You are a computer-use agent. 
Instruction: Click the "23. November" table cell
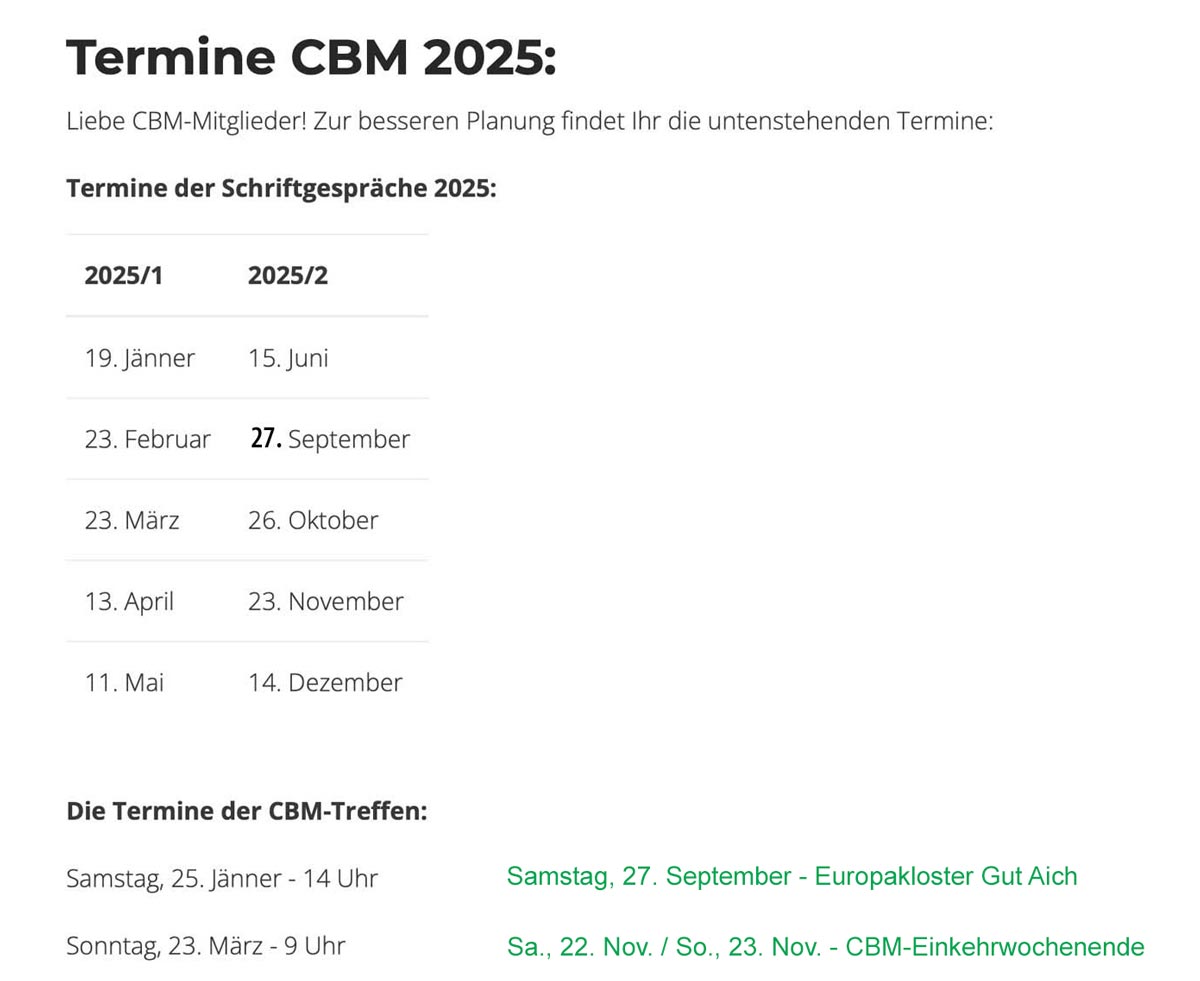click(x=326, y=601)
